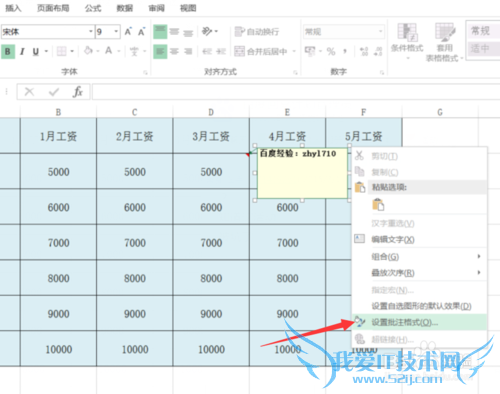Toggle Underline formatting (U)
The image size is (500, 394).
pos(36,52)
